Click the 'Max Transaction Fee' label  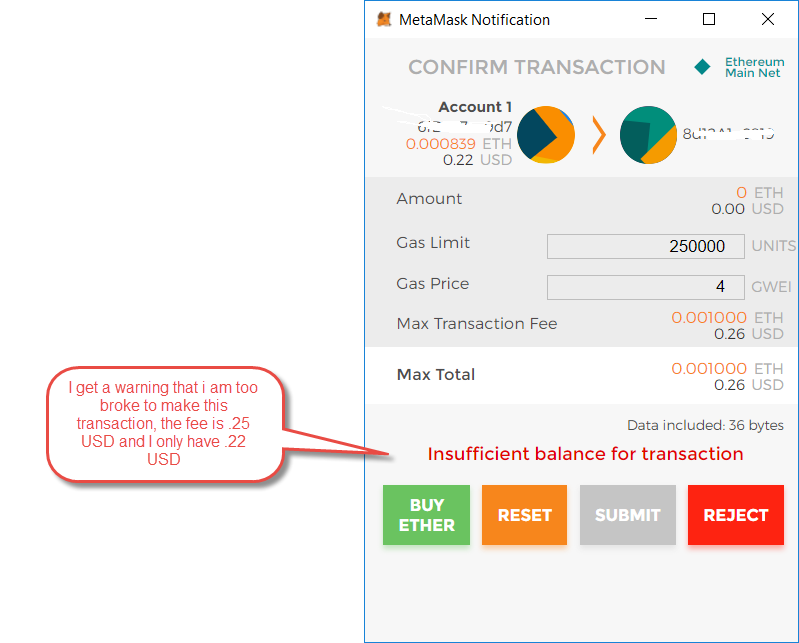pos(477,324)
